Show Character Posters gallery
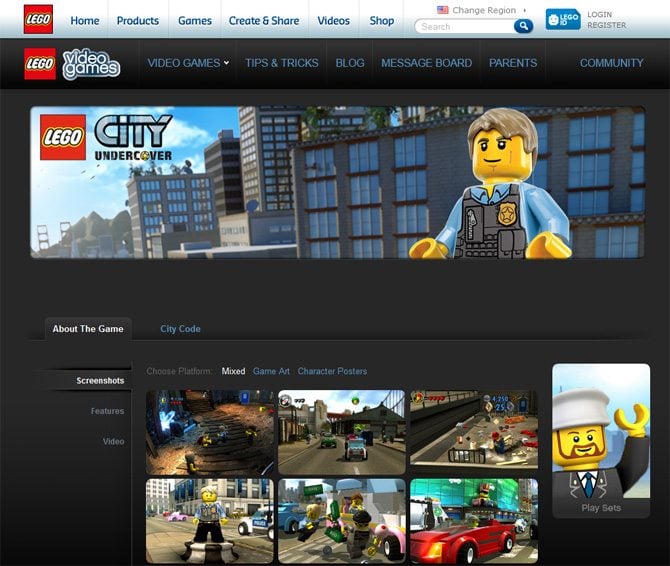This screenshot has height=566, width=670. [332, 371]
